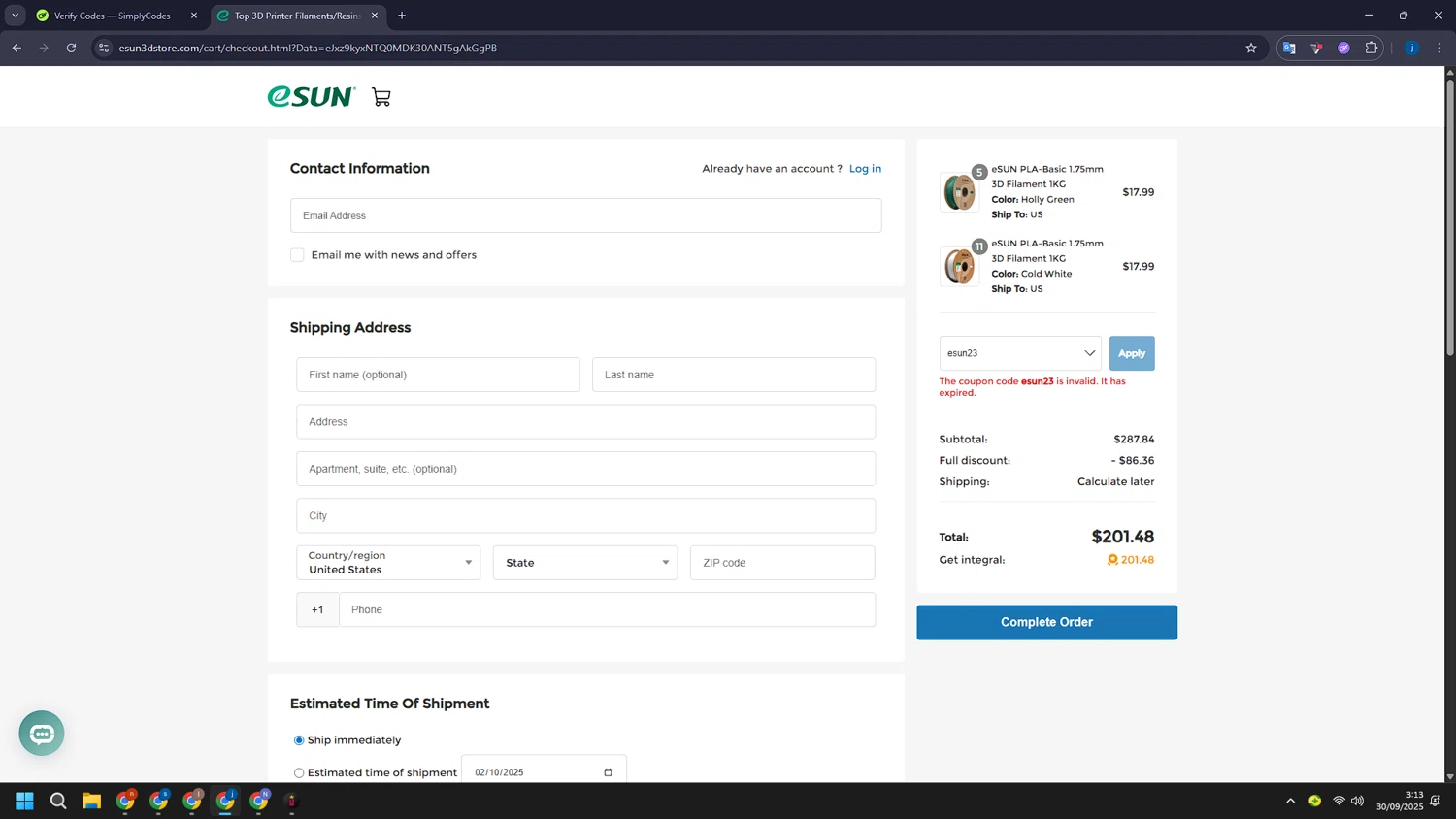Check Email me with news and offers
1456x819 pixels.
click(x=297, y=255)
